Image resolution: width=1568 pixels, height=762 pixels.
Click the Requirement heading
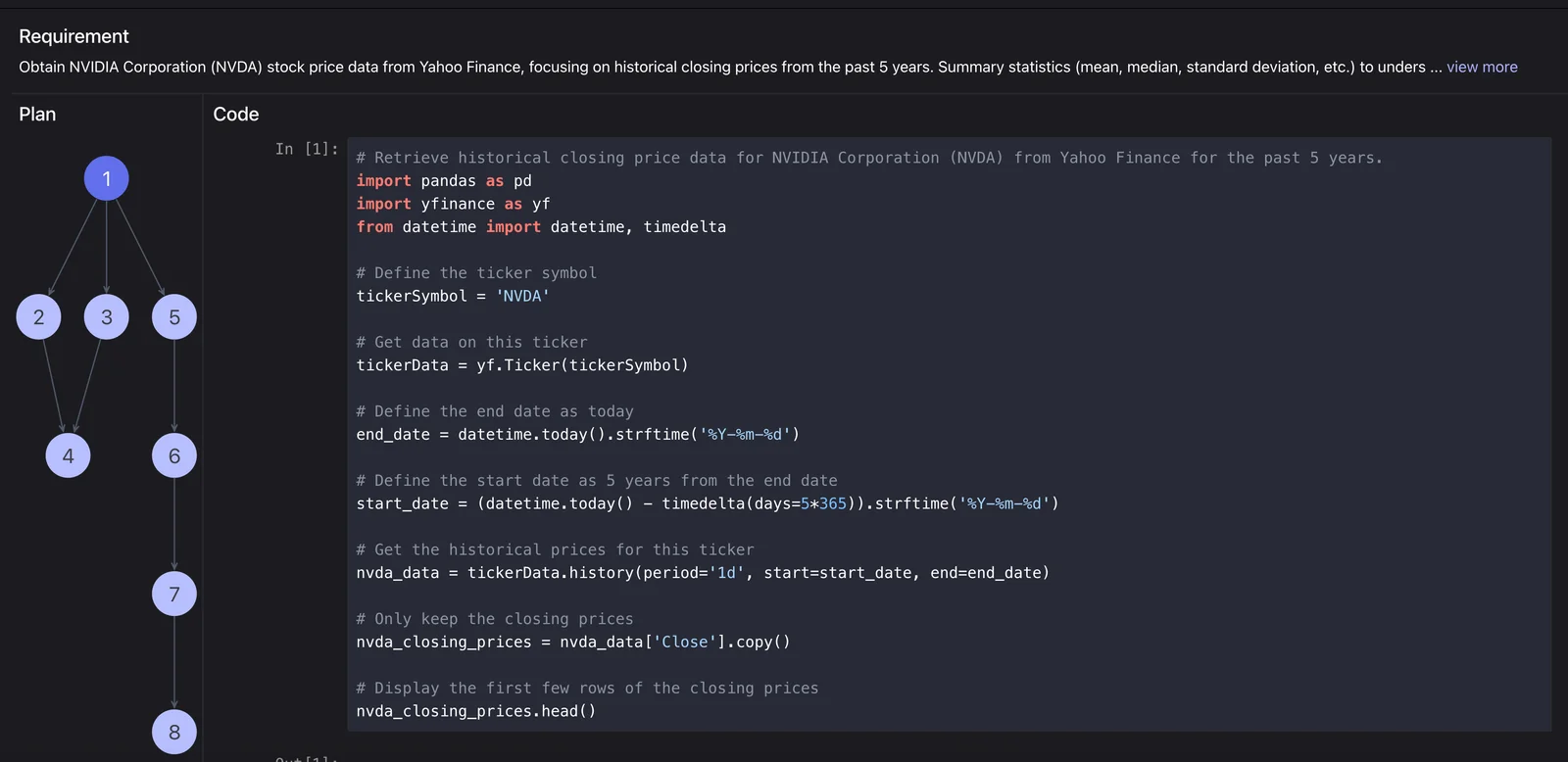coord(73,36)
